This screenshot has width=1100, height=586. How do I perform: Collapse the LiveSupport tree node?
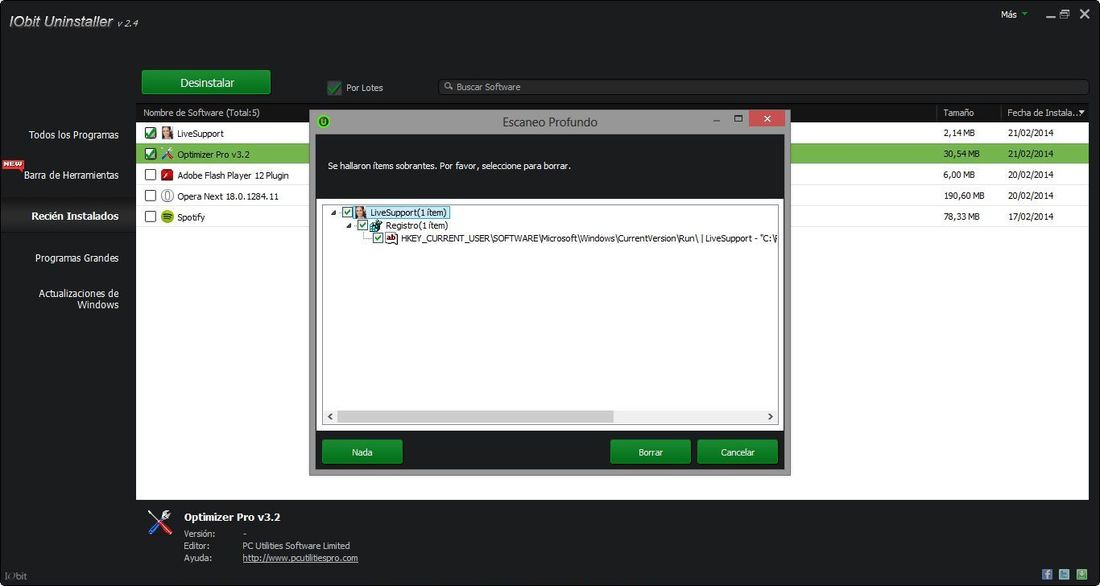(333, 213)
